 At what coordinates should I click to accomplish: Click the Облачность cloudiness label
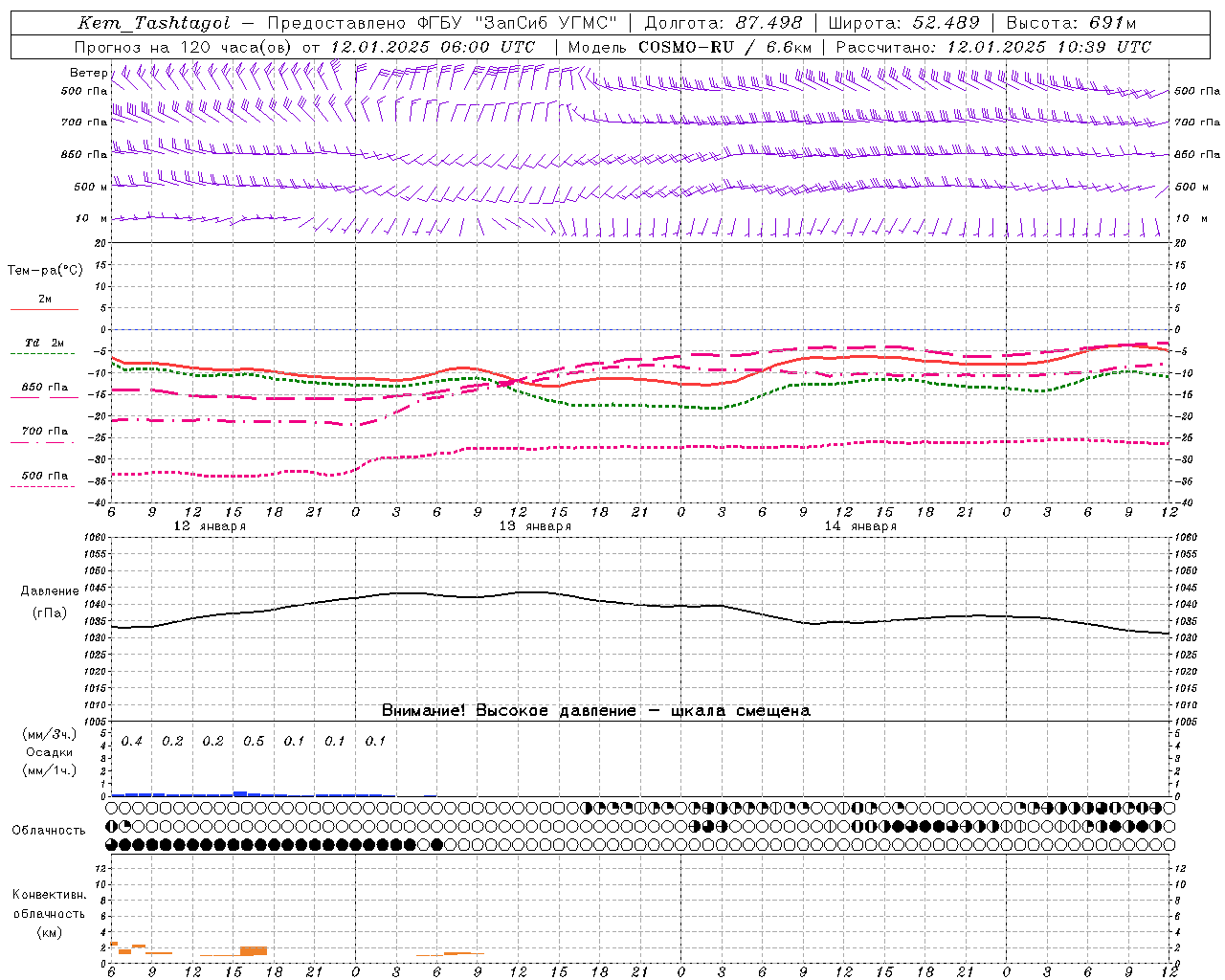click(x=49, y=831)
